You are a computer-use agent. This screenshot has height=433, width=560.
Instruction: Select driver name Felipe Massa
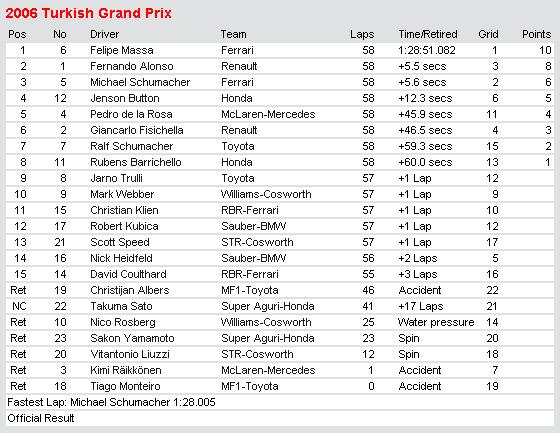[121, 50]
